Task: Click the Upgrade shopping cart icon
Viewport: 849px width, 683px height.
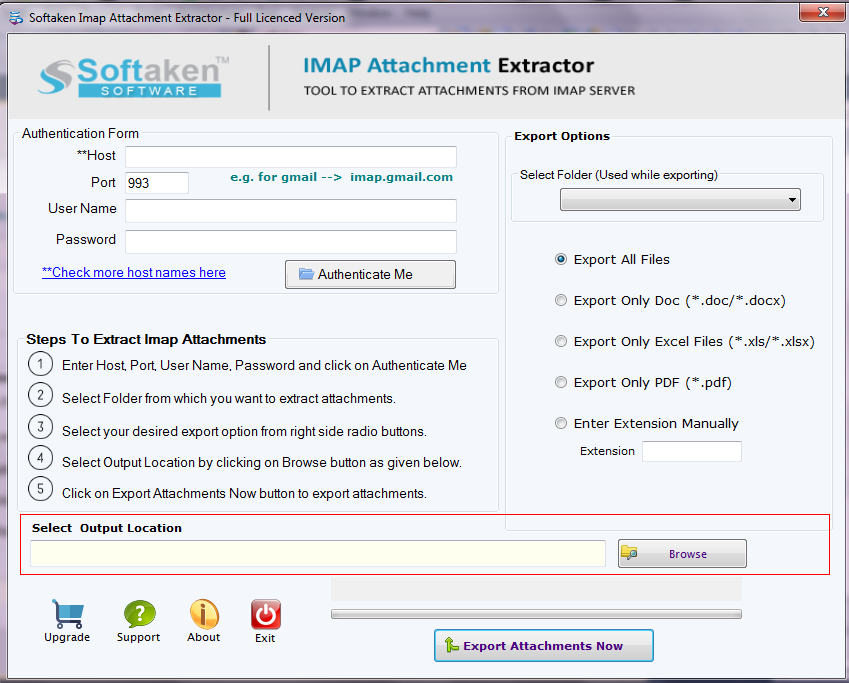Action: click(68, 614)
